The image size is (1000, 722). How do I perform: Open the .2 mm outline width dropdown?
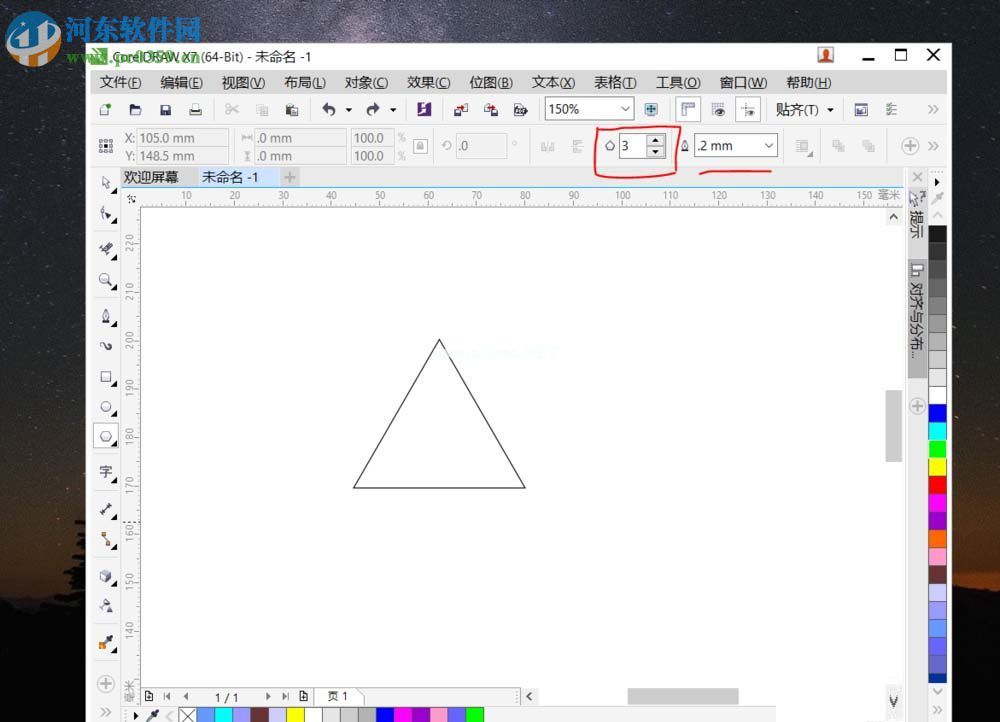click(768, 146)
